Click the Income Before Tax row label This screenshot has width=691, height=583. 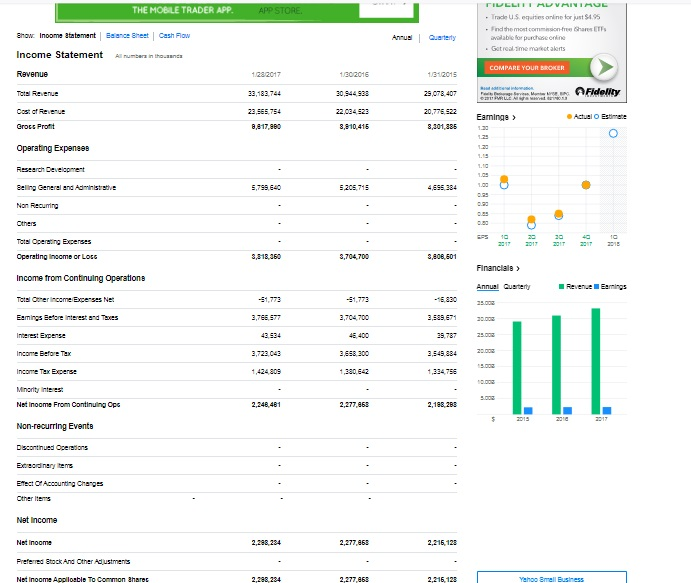44,353
